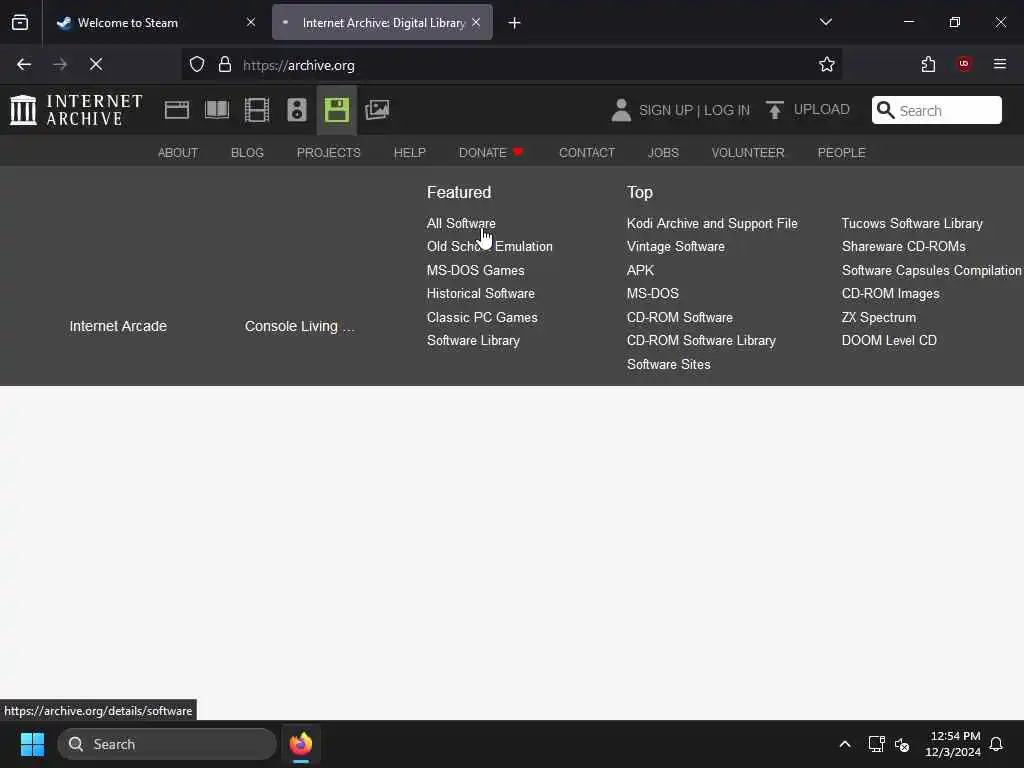Go back using browser back arrow
This screenshot has width=1024, height=768.
pyautogui.click(x=24, y=64)
